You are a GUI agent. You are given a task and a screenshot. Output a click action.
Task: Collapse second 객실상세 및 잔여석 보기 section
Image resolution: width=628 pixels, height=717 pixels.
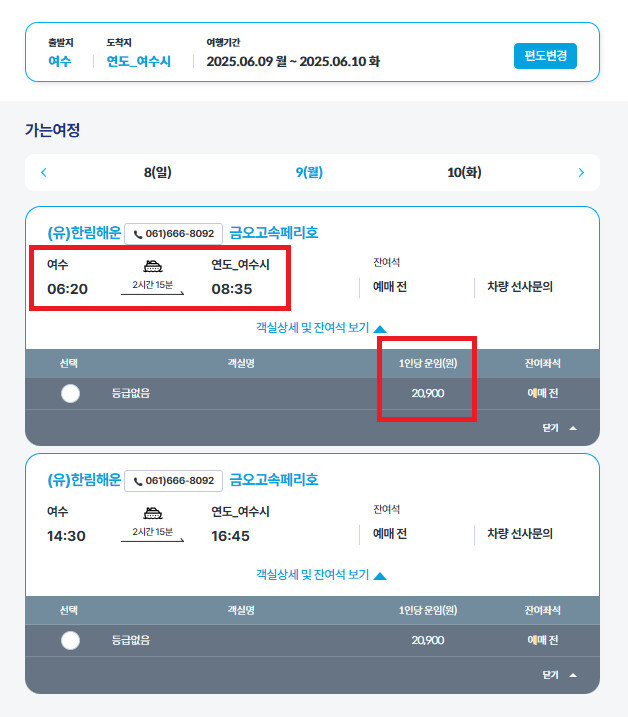320,575
